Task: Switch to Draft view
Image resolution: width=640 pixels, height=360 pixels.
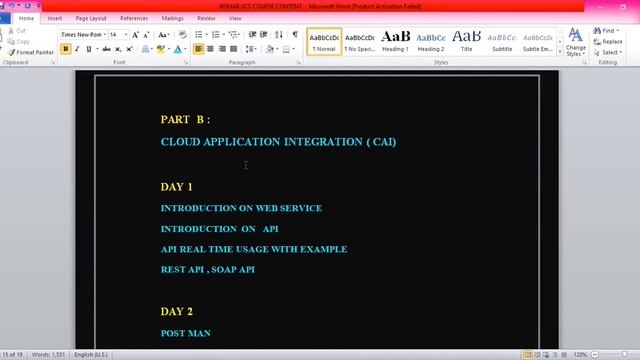Action: click(564, 355)
